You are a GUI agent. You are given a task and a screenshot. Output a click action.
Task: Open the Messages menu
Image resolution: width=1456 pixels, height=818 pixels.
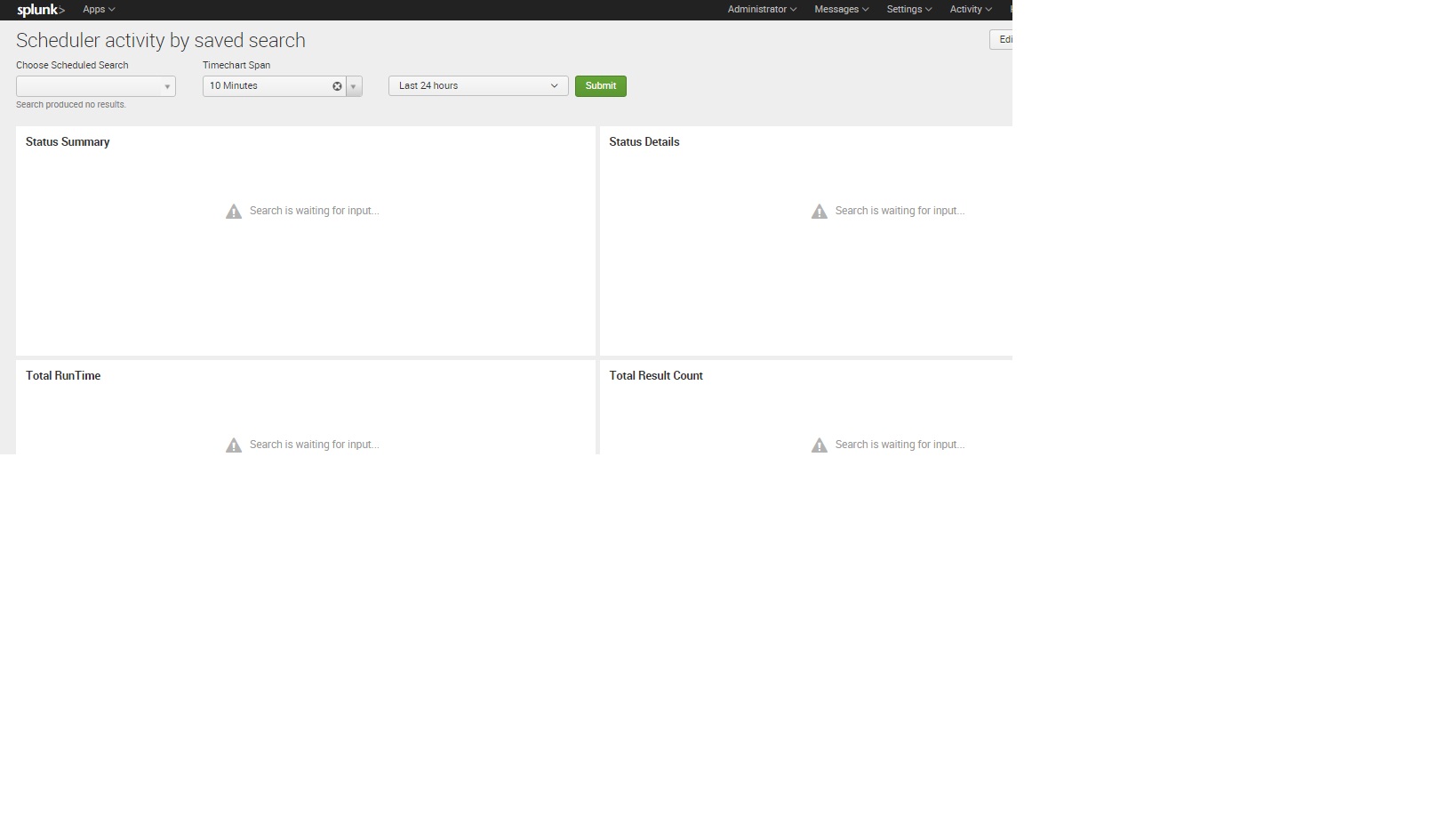839,9
